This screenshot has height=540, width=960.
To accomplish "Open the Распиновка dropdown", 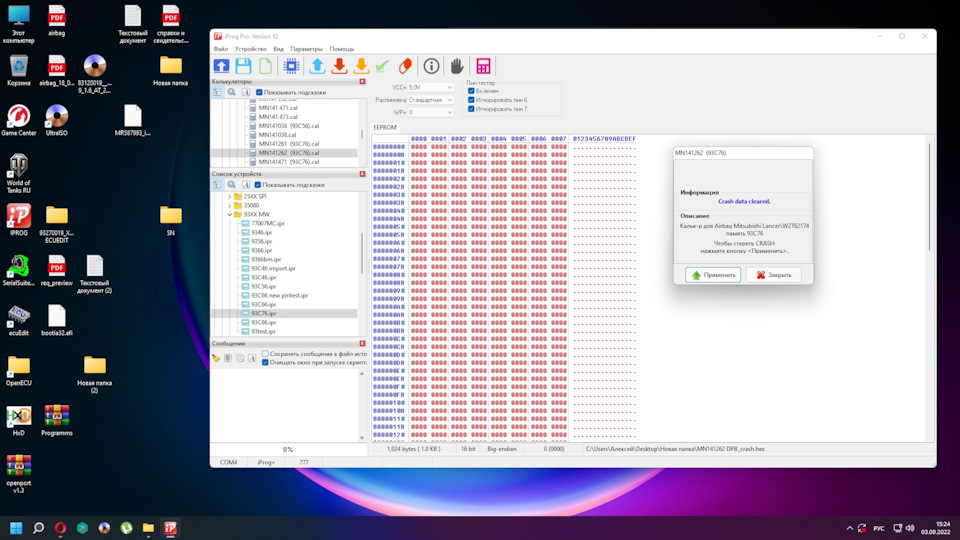I will pyautogui.click(x=430, y=100).
